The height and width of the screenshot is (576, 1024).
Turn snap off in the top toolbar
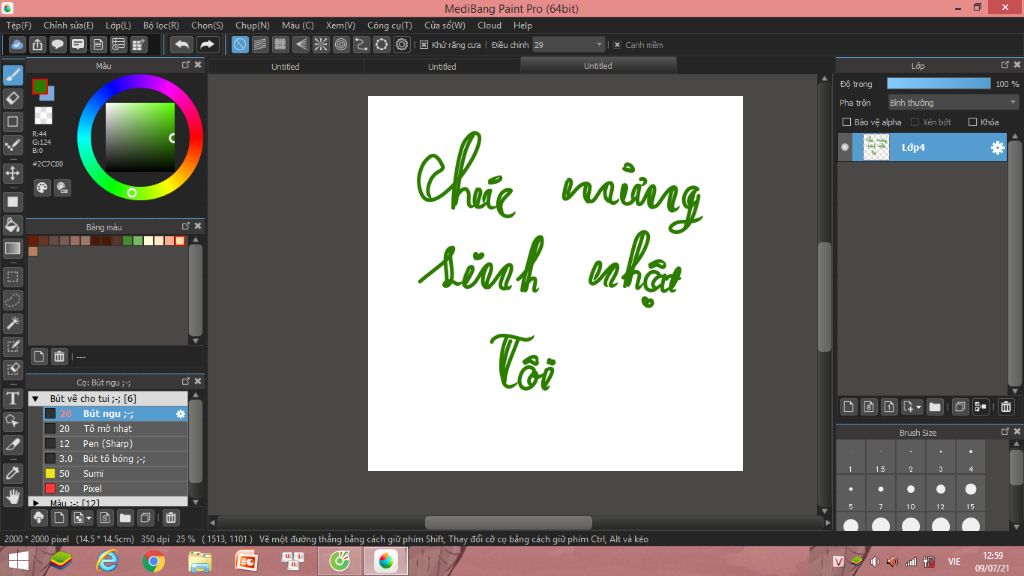pos(240,44)
